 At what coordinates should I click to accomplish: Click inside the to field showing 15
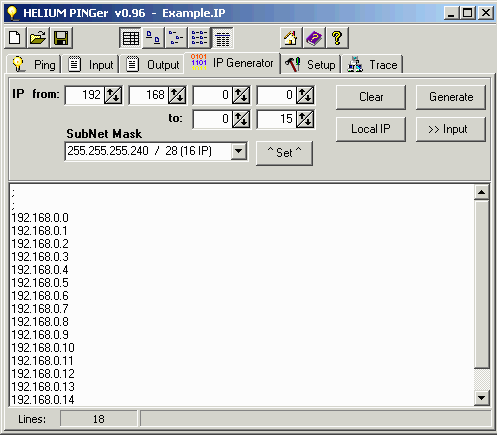pos(277,119)
